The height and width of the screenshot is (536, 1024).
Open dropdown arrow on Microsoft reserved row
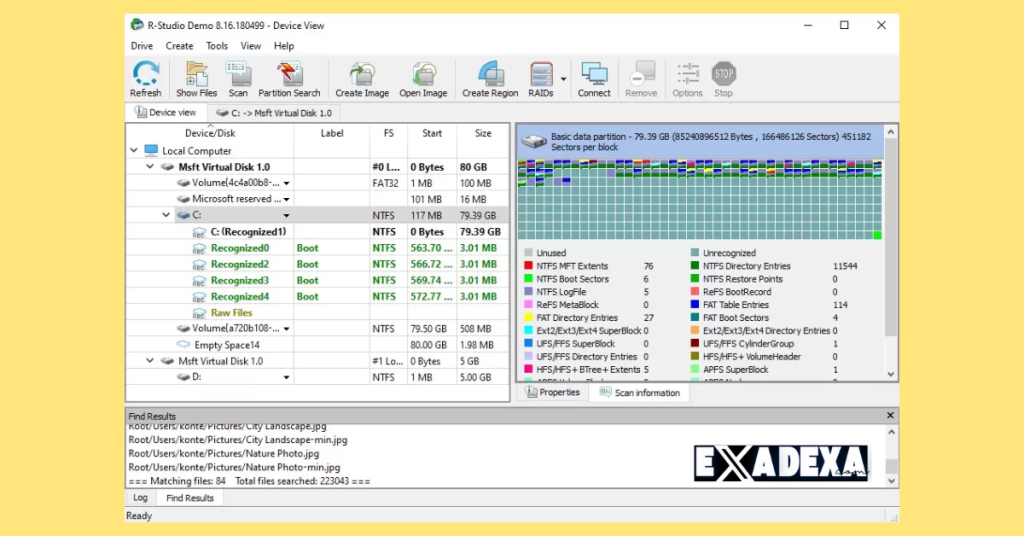286,199
